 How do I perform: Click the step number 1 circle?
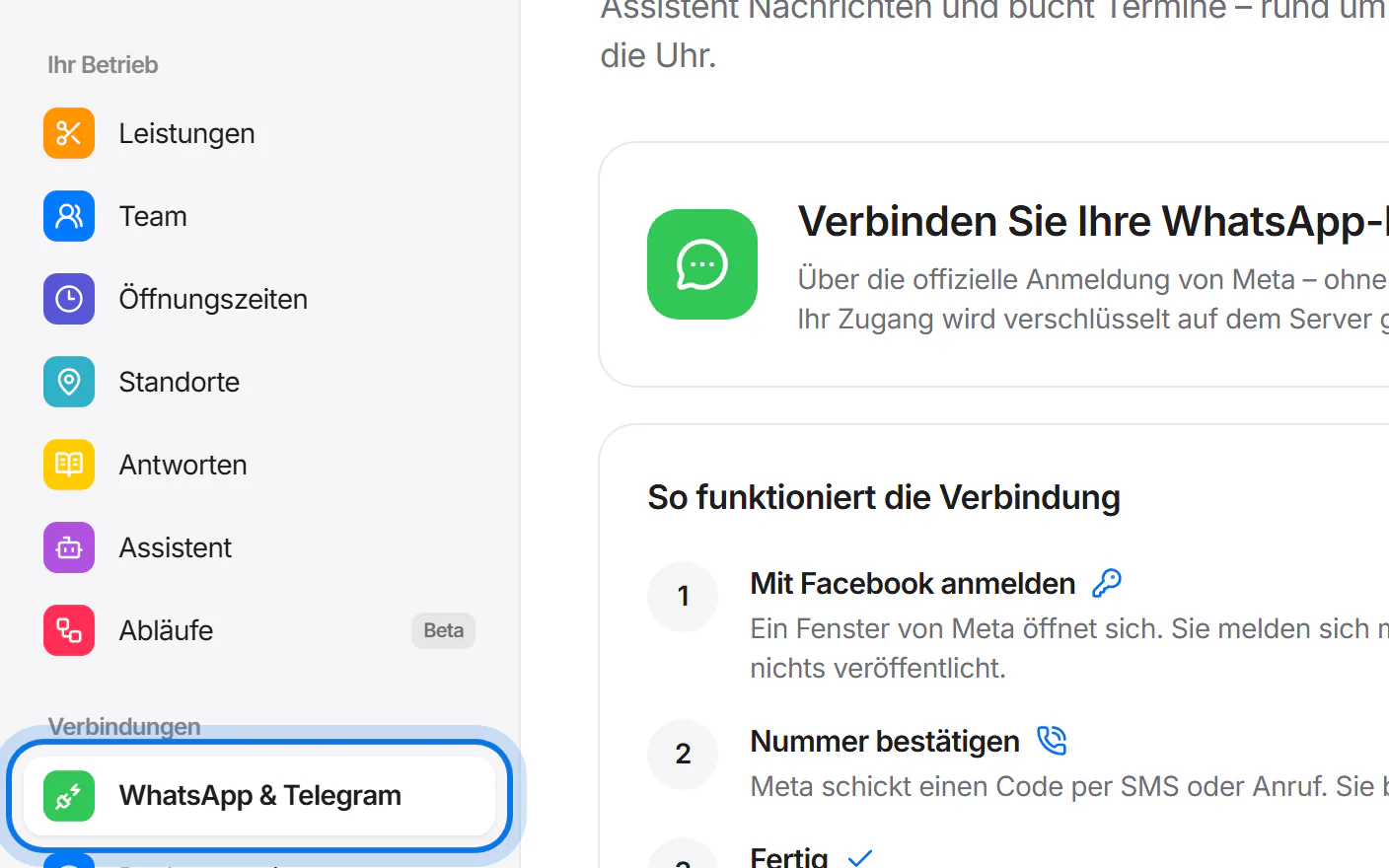pos(683,596)
